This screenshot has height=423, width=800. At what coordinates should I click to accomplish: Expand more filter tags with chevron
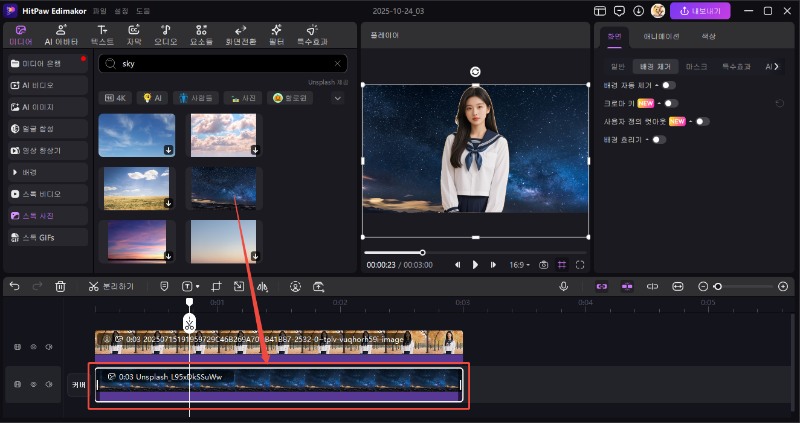[x=337, y=98]
